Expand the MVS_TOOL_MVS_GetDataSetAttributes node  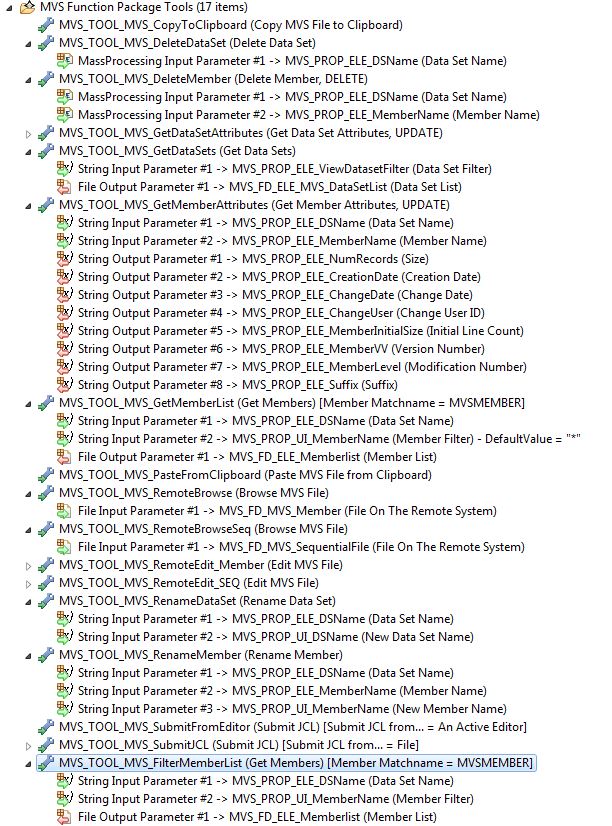[x=28, y=133]
